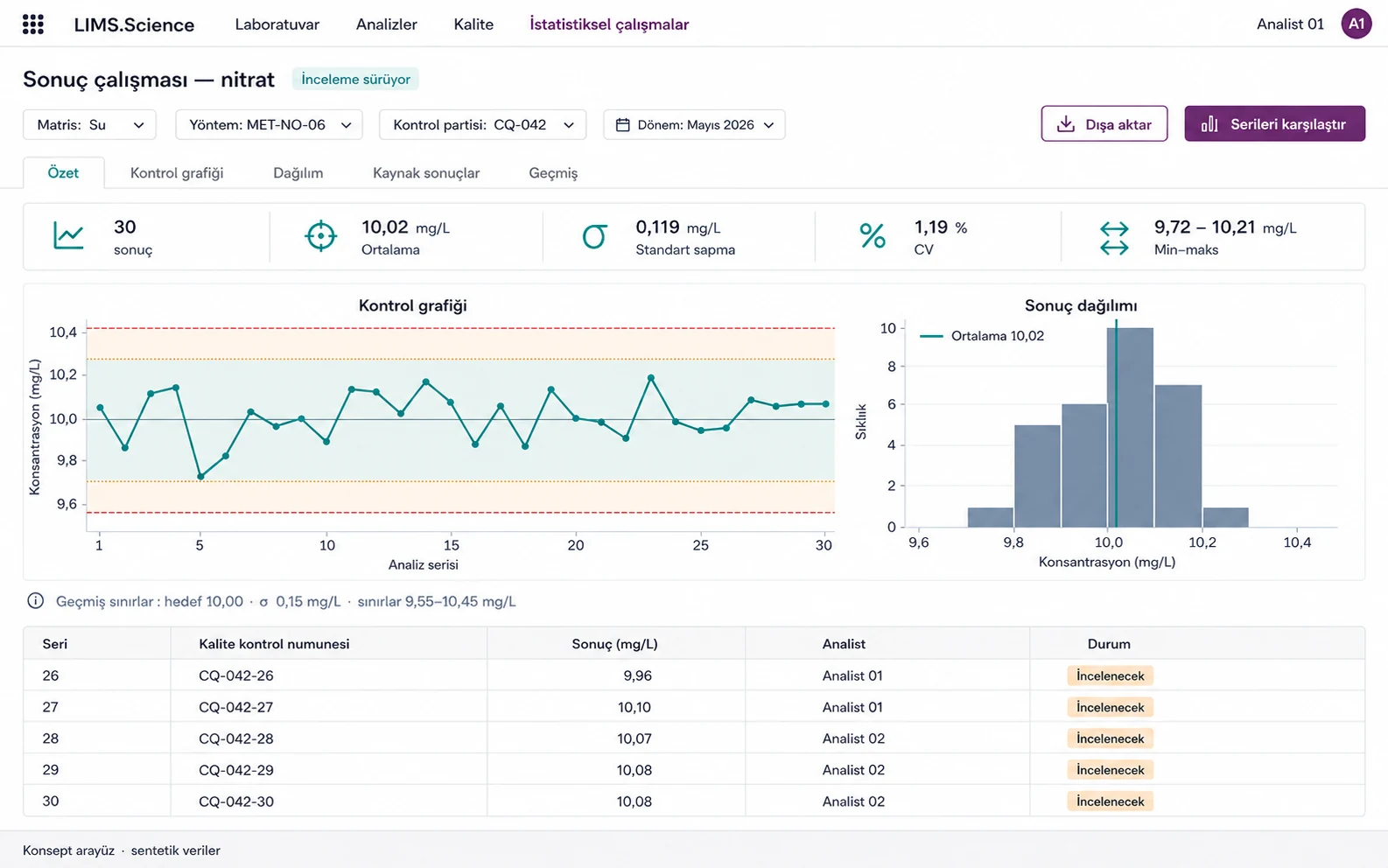Viewport: 1388px width, 868px height.
Task: Click the target icon next to Ortalama
Action: click(320, 236)
